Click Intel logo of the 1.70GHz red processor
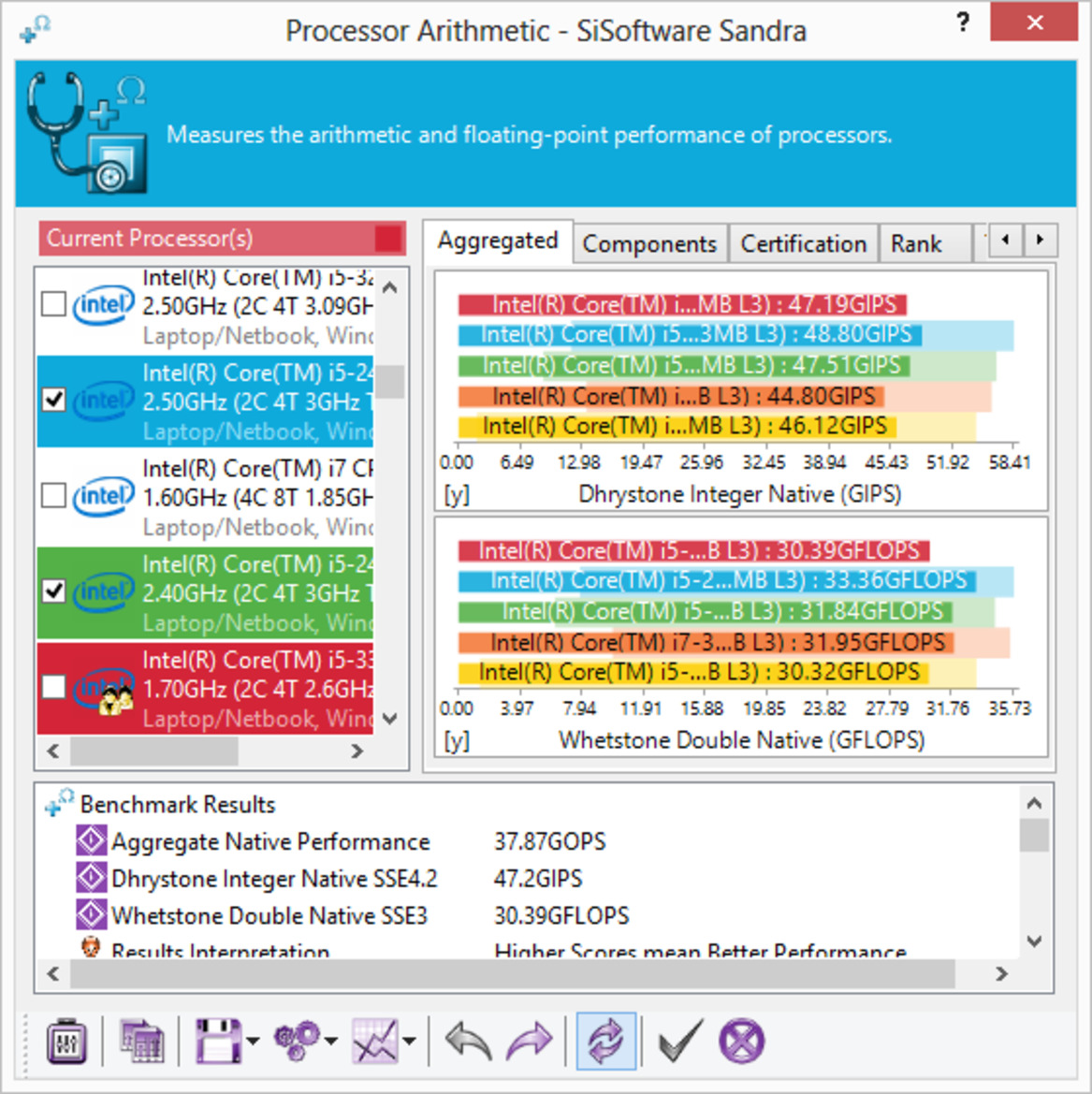The image size is (1092, 1094). 104,690
